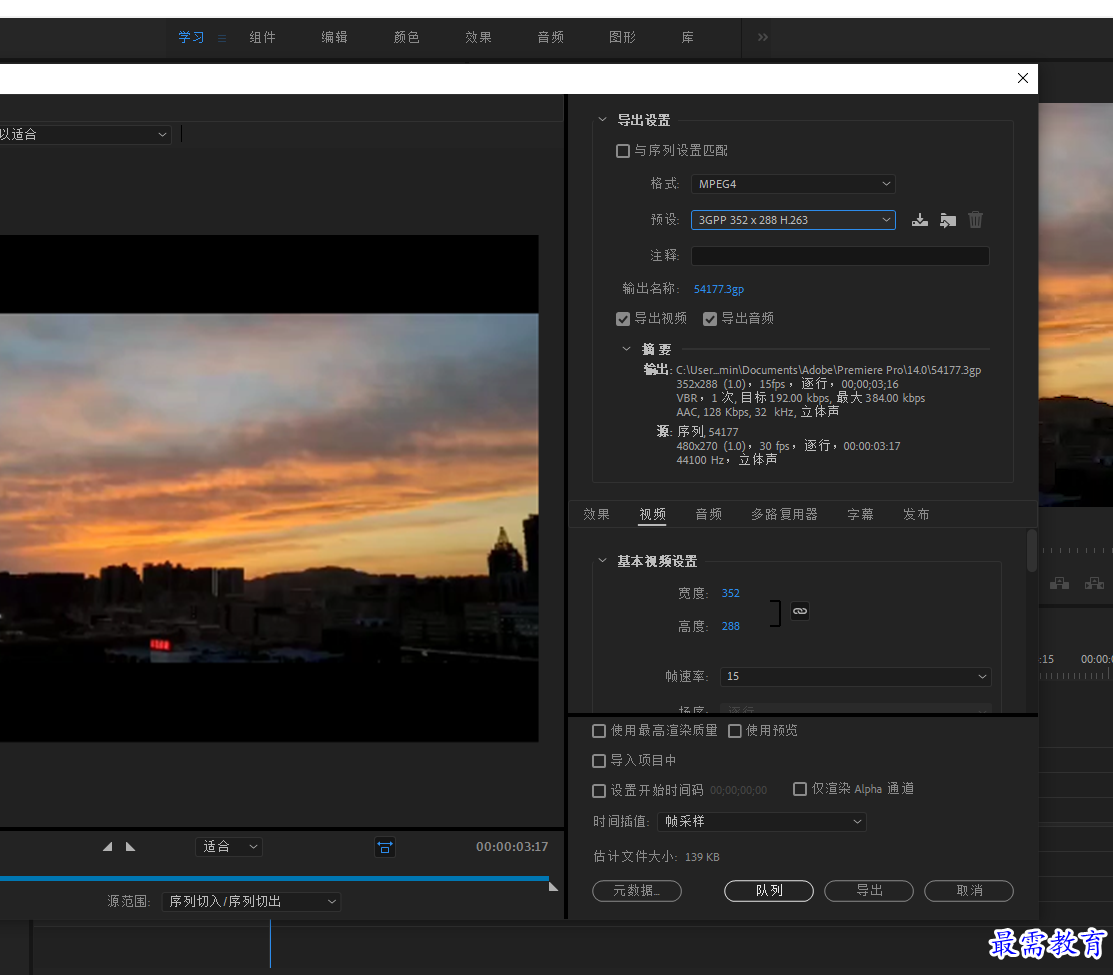Switch to the 多路复用器 tab
This screenshot has width=1113, height=975.
784,514
